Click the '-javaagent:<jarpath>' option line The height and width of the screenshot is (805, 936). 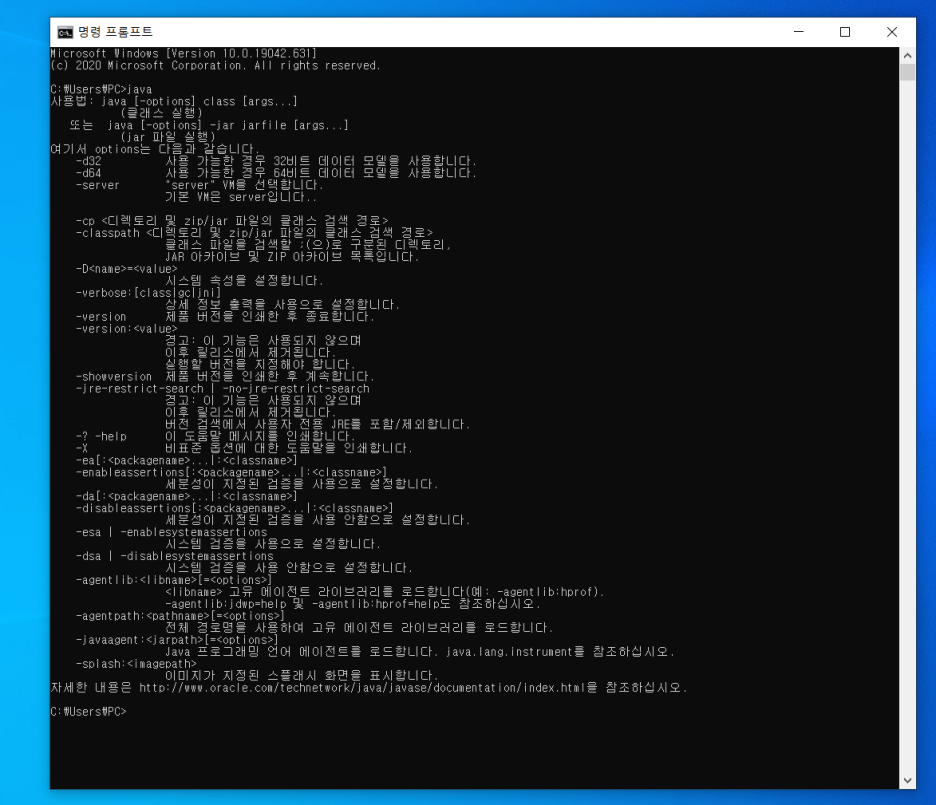[177, 640]
